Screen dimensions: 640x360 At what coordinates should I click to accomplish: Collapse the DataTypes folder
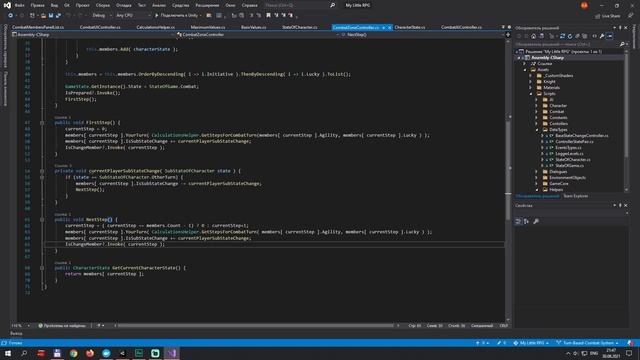pos(537,130)
